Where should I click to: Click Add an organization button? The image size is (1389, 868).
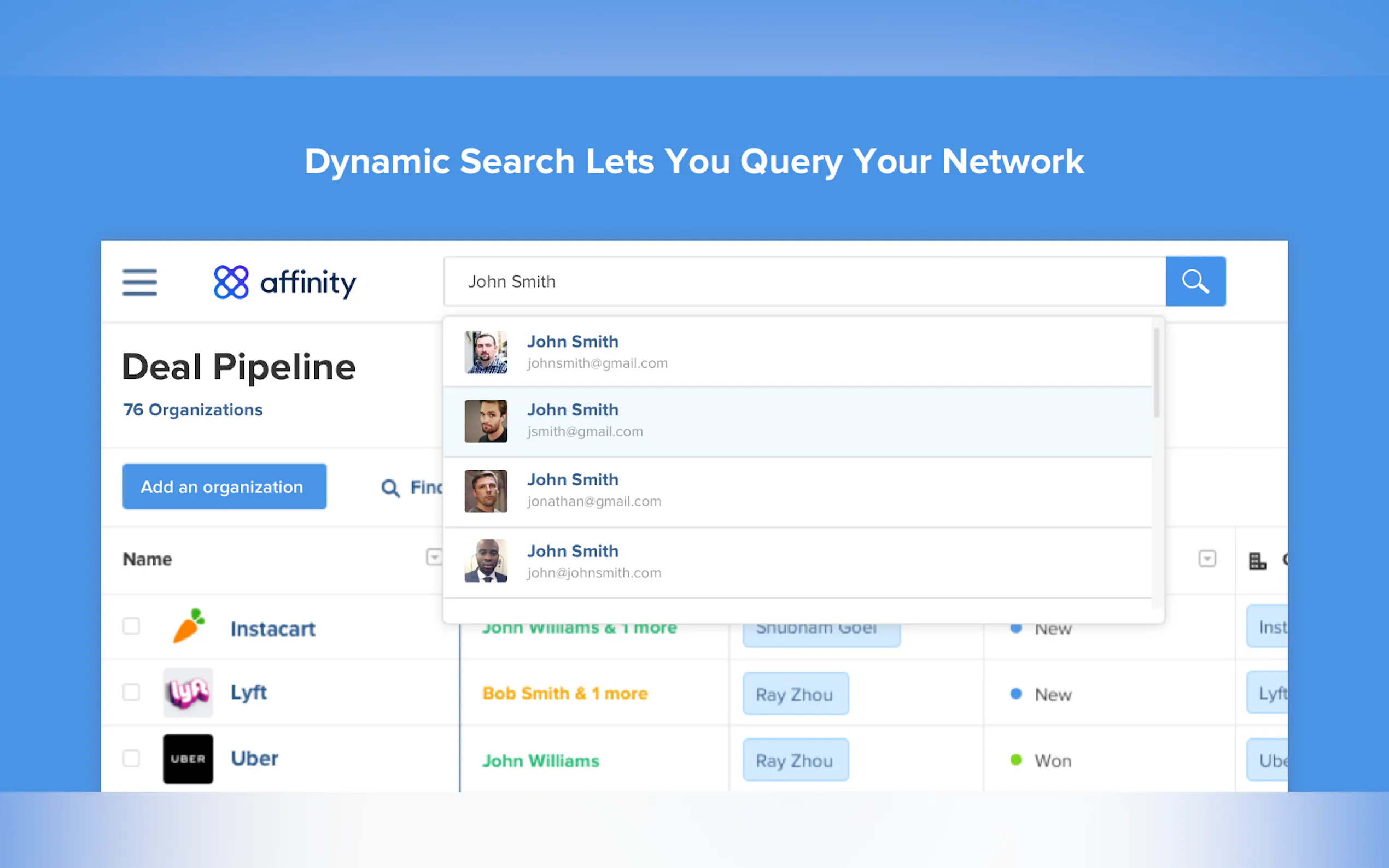point(225,487)
